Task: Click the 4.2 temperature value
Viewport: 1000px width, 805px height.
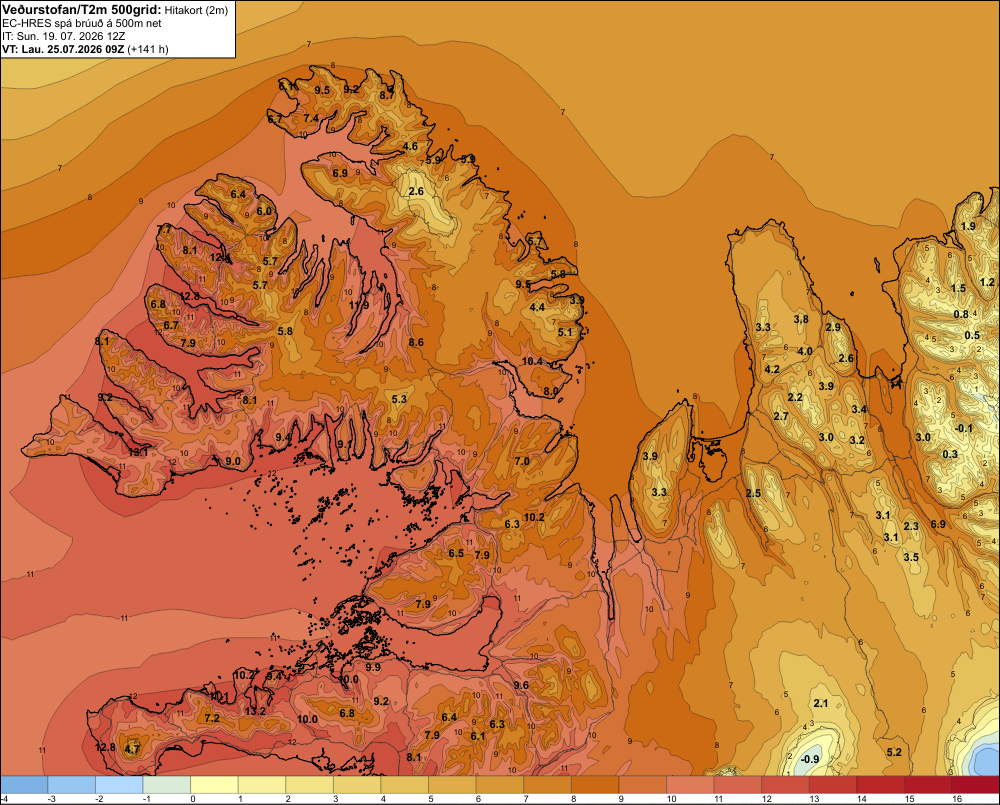Action: click(772, 369)
